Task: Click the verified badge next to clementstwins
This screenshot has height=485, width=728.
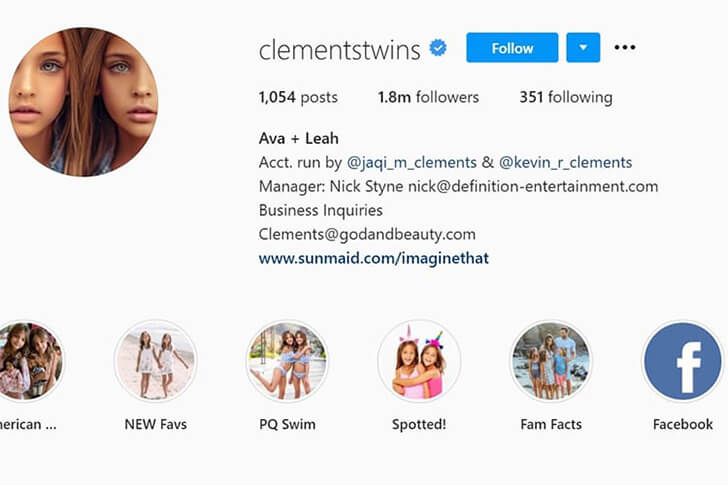Action: (437, 48)
